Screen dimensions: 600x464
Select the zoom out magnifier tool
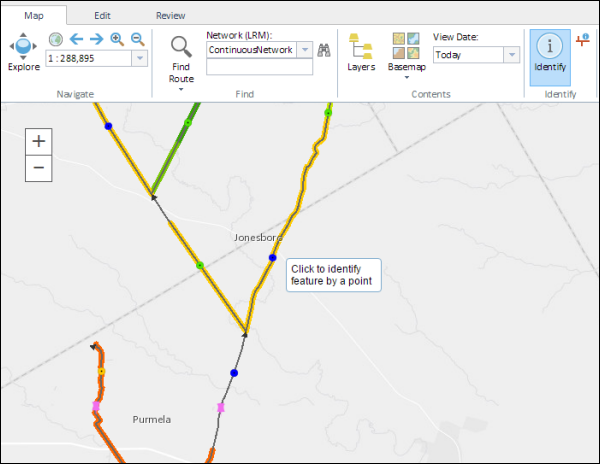click(137, 39)
